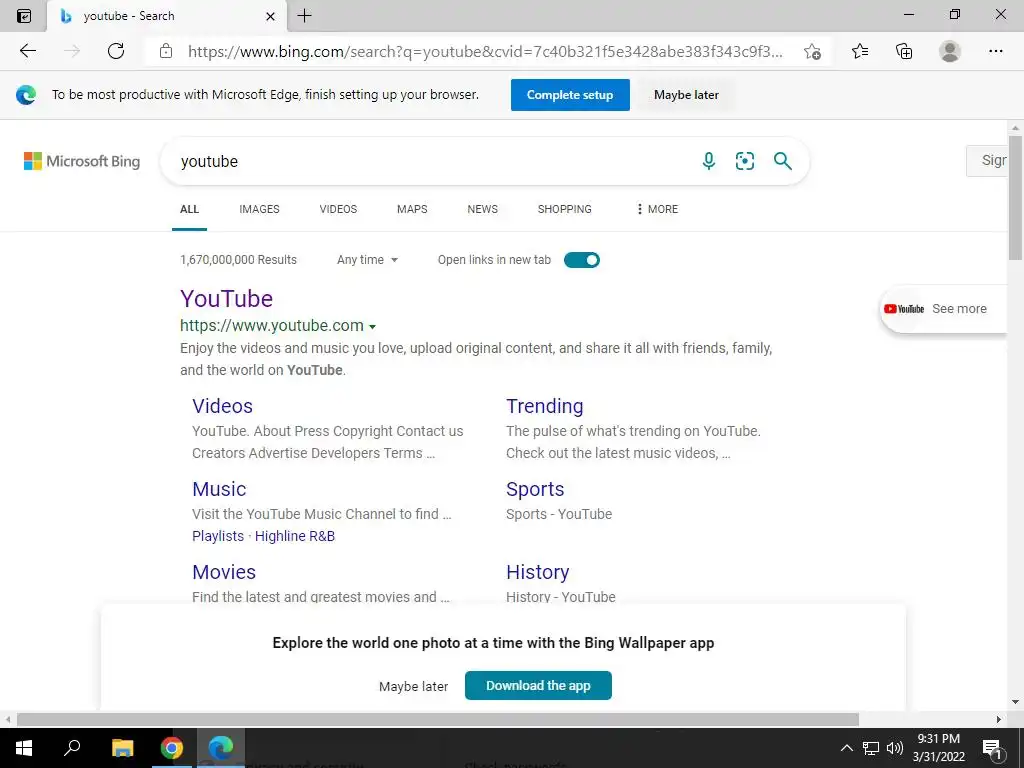This screenshot has height=768, width=1024.
Task: Go back with the browser back arrow
Action: 27,51
